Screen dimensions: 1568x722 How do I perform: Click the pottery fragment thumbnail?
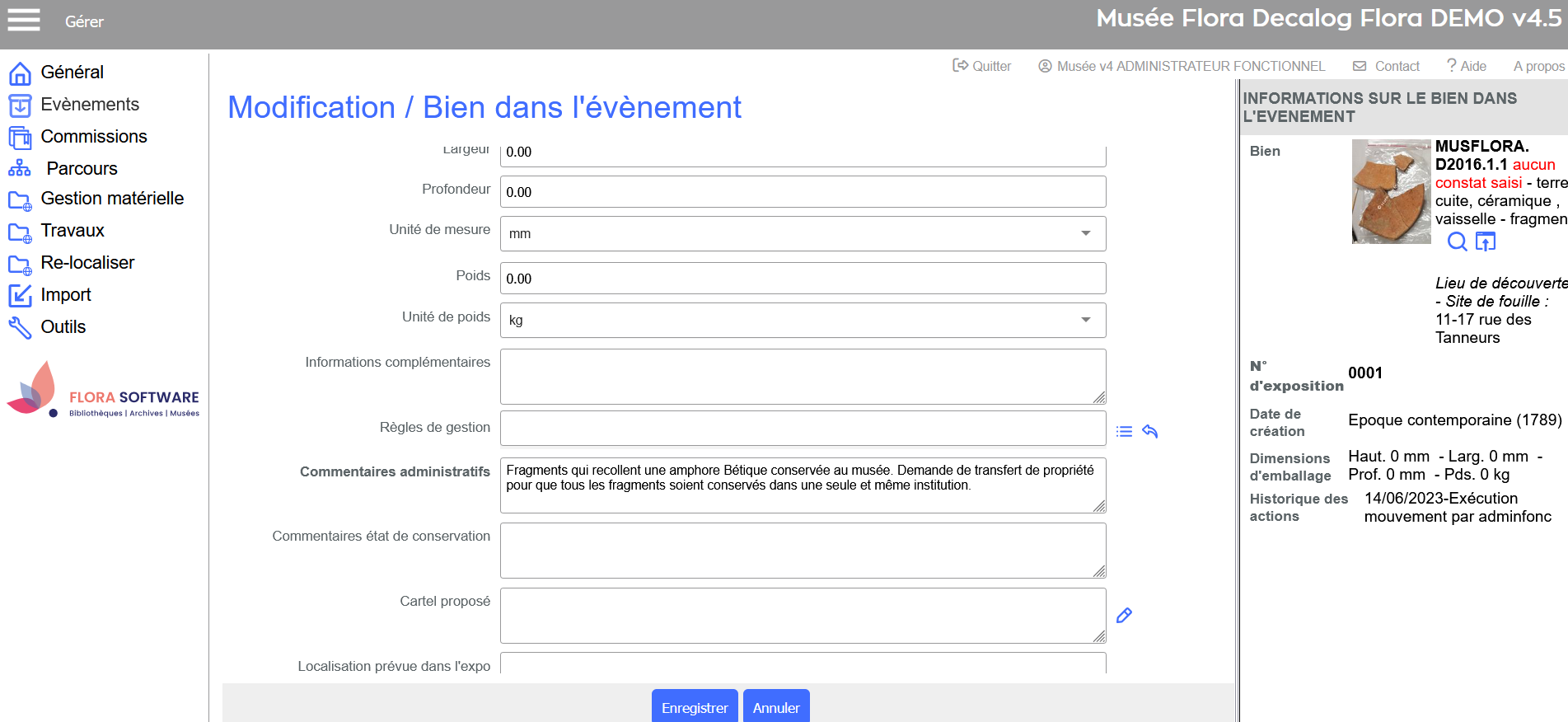coord(1391,191)
